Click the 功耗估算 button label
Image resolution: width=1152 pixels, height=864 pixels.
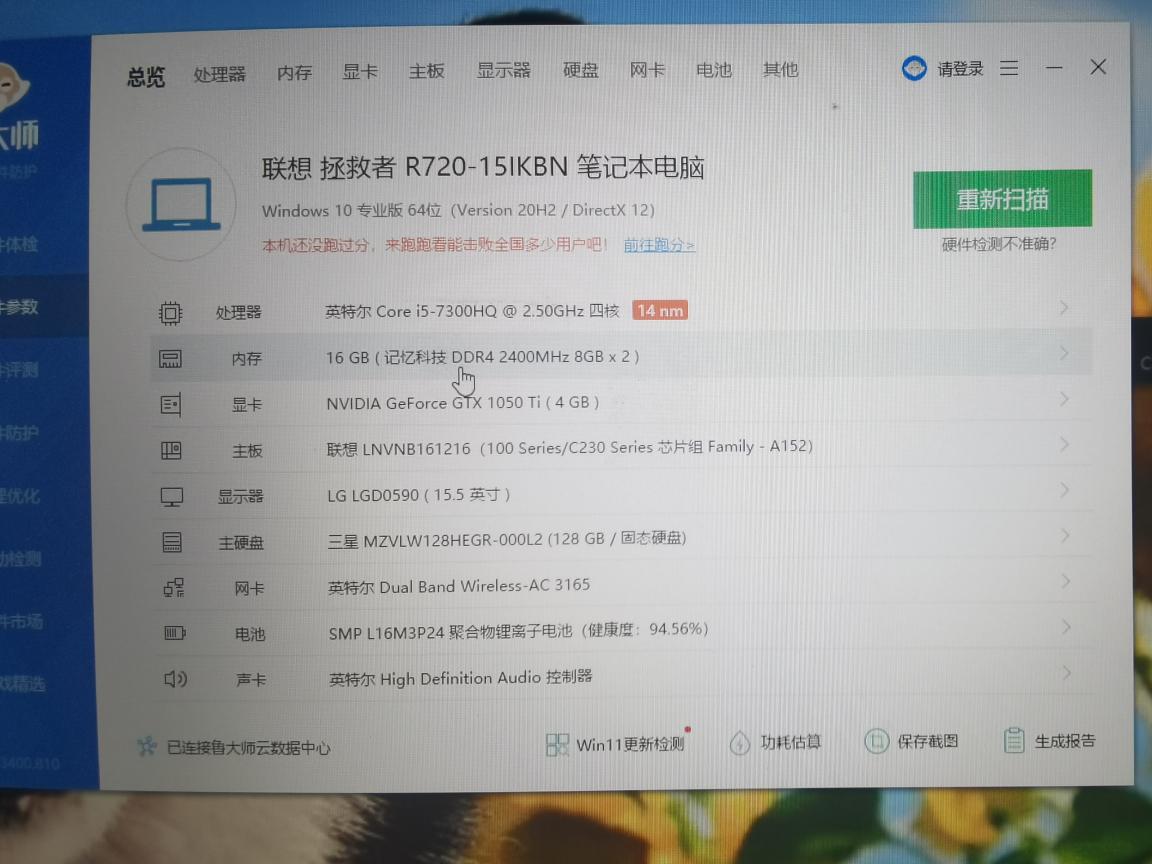tap(791, 742)
